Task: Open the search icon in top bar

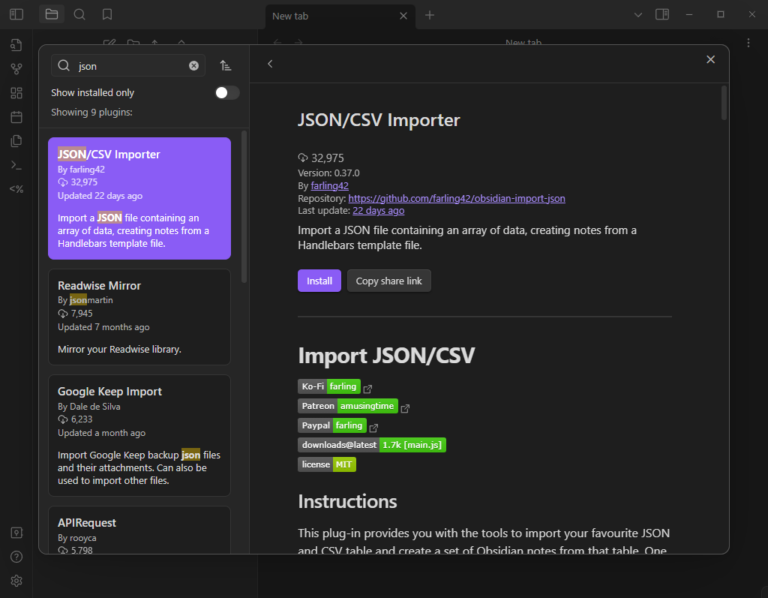Action: tap(79, 14)
